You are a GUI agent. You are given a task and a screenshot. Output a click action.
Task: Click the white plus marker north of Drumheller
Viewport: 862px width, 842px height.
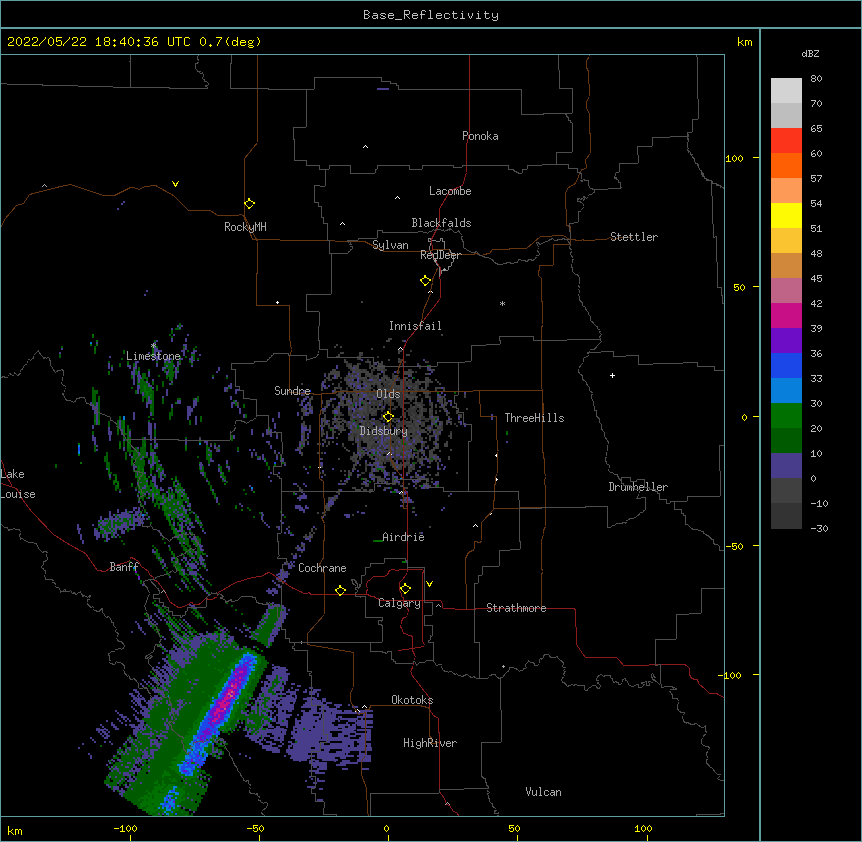(x=612, y=375)
